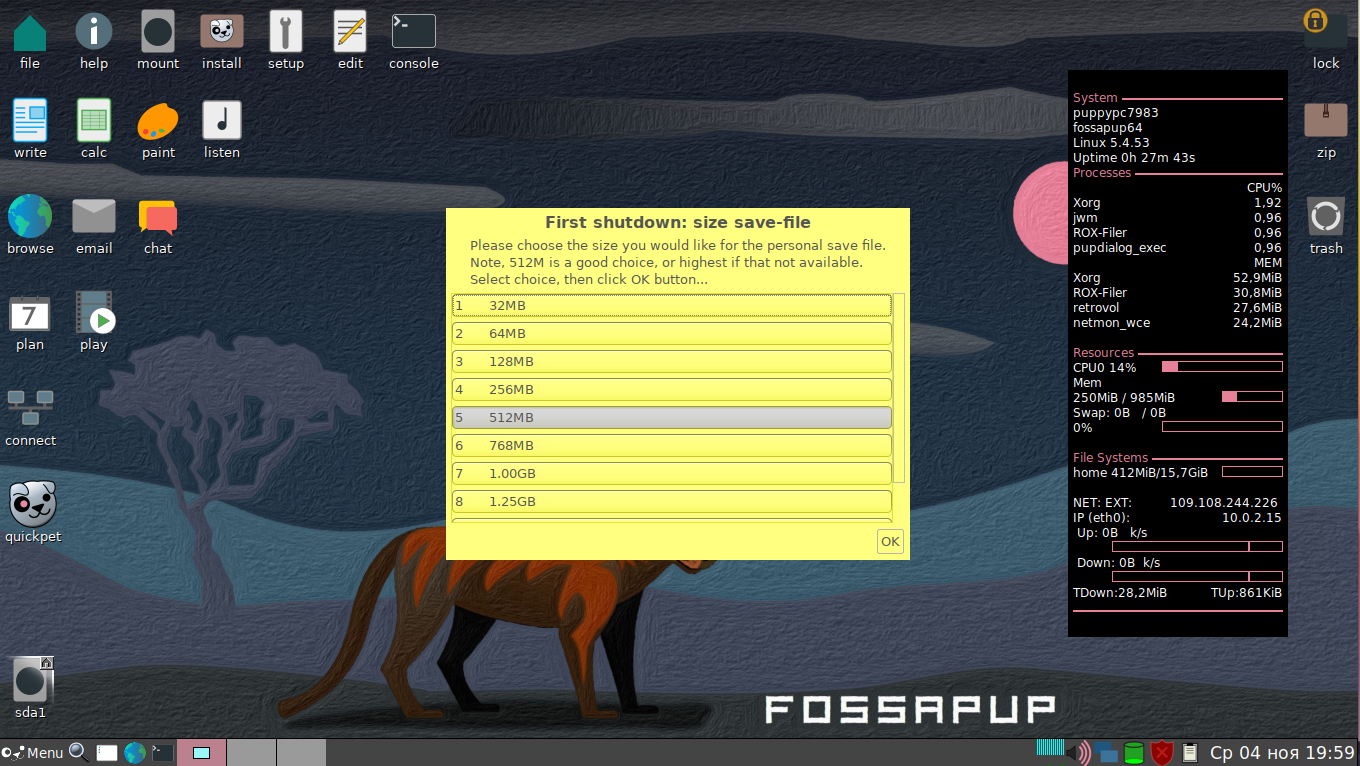This screenshot has height=766, width=1360.
Task: Launch the play media player icon
Action: coord(94,312)
